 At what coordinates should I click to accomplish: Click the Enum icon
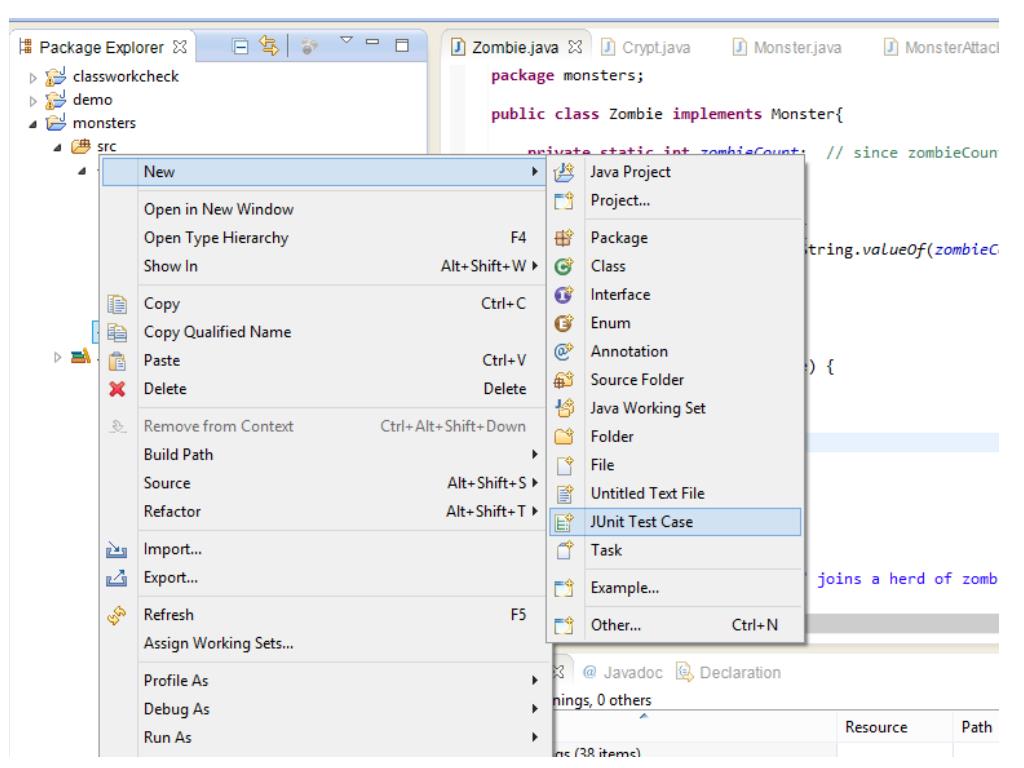coord(564,323)
